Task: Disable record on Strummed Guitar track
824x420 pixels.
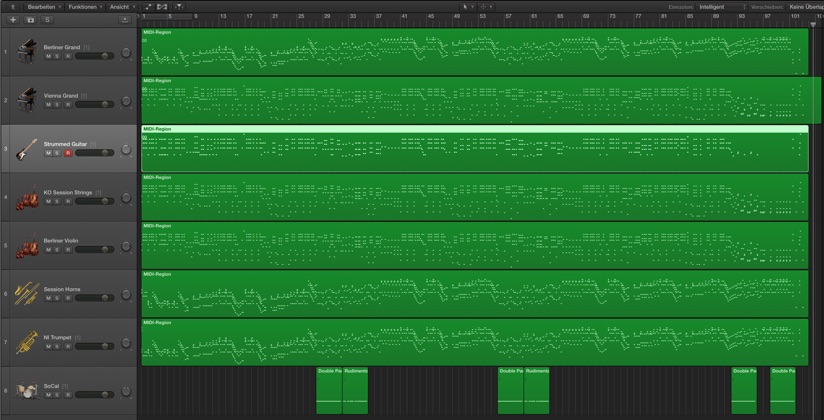Action: pyautogui.click(x=67, y=153)
